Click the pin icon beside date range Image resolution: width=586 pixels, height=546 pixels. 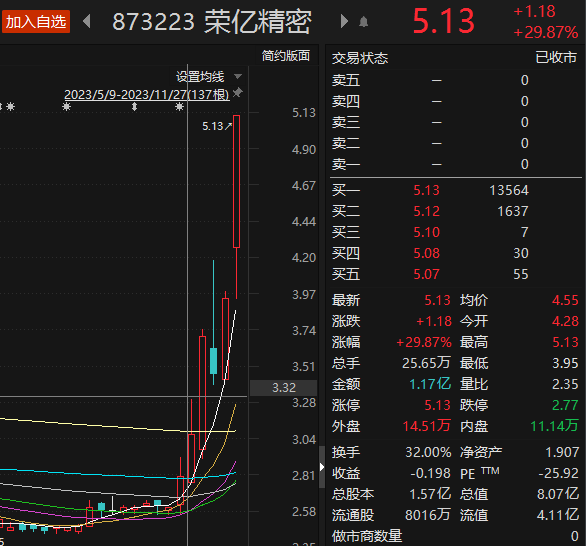(237, 92)
